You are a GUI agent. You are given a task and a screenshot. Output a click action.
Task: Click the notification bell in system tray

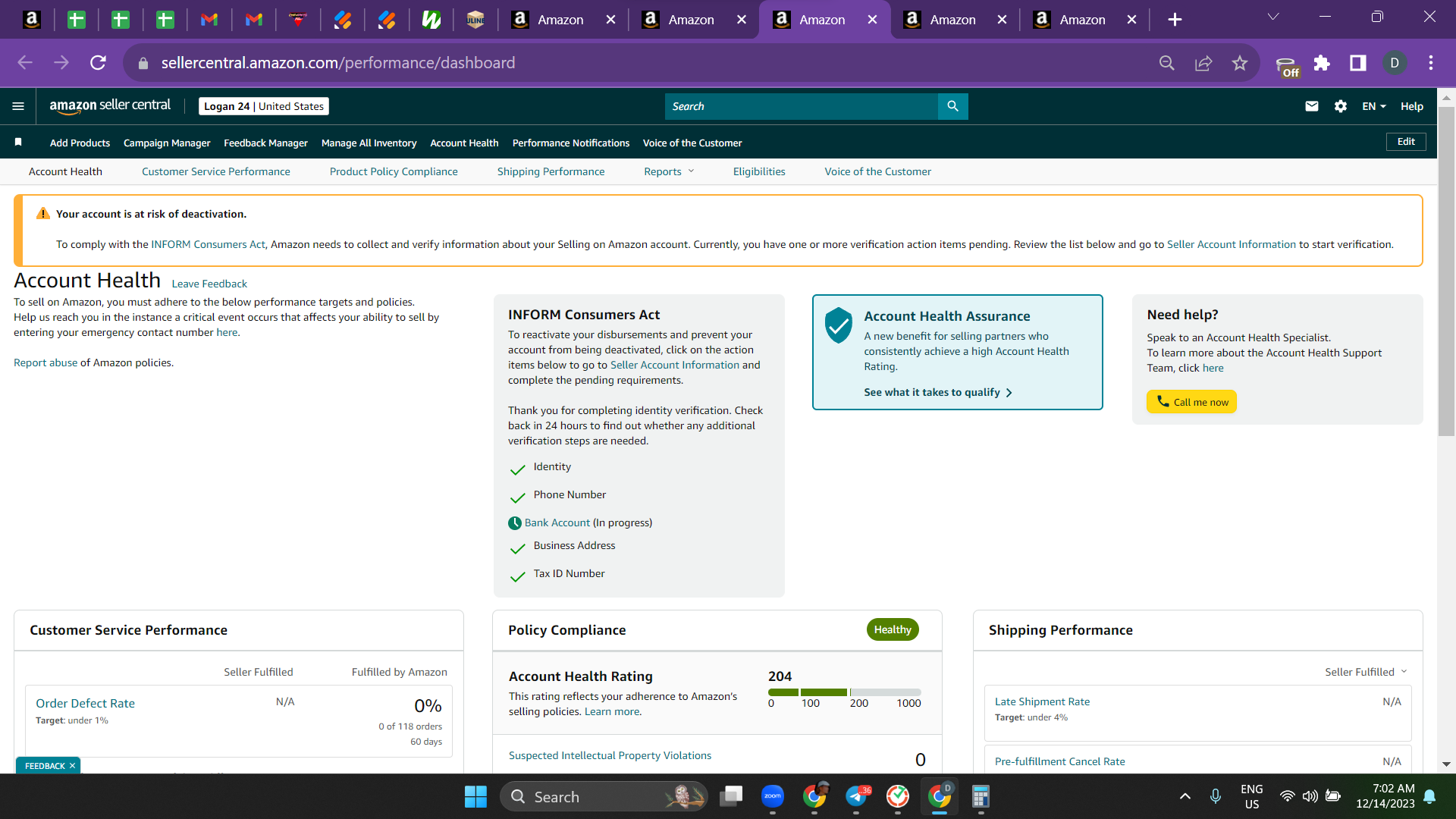click(1429, 796)
